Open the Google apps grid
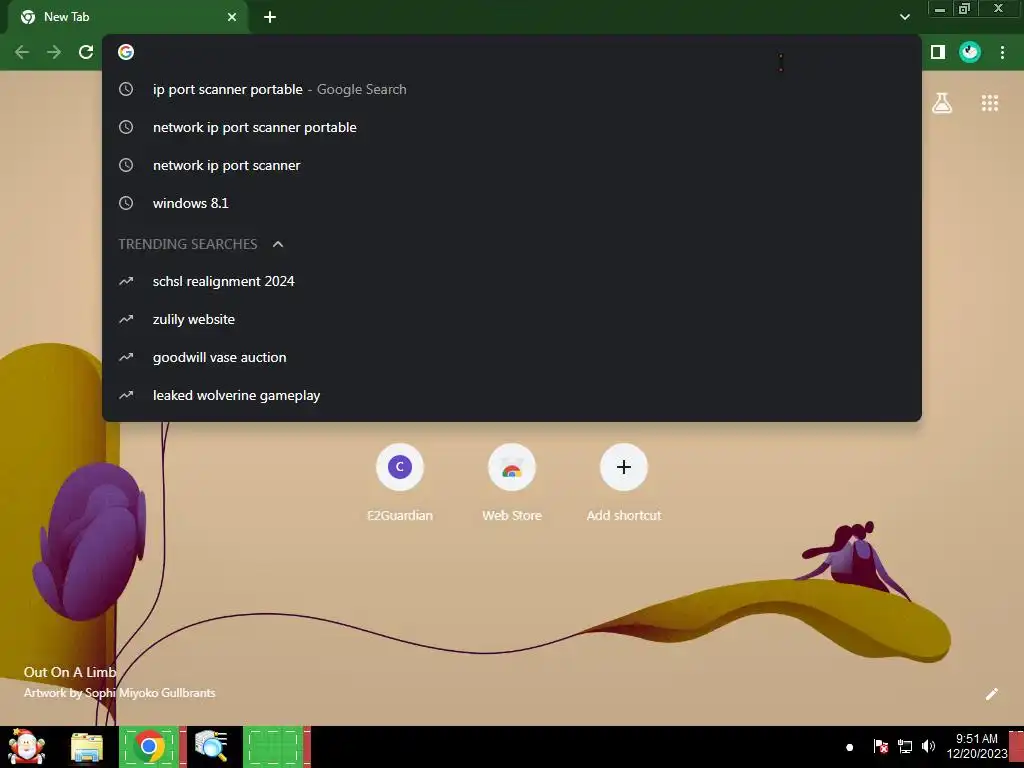Viewport: 1024px width, 768px height. coord(990,103)
